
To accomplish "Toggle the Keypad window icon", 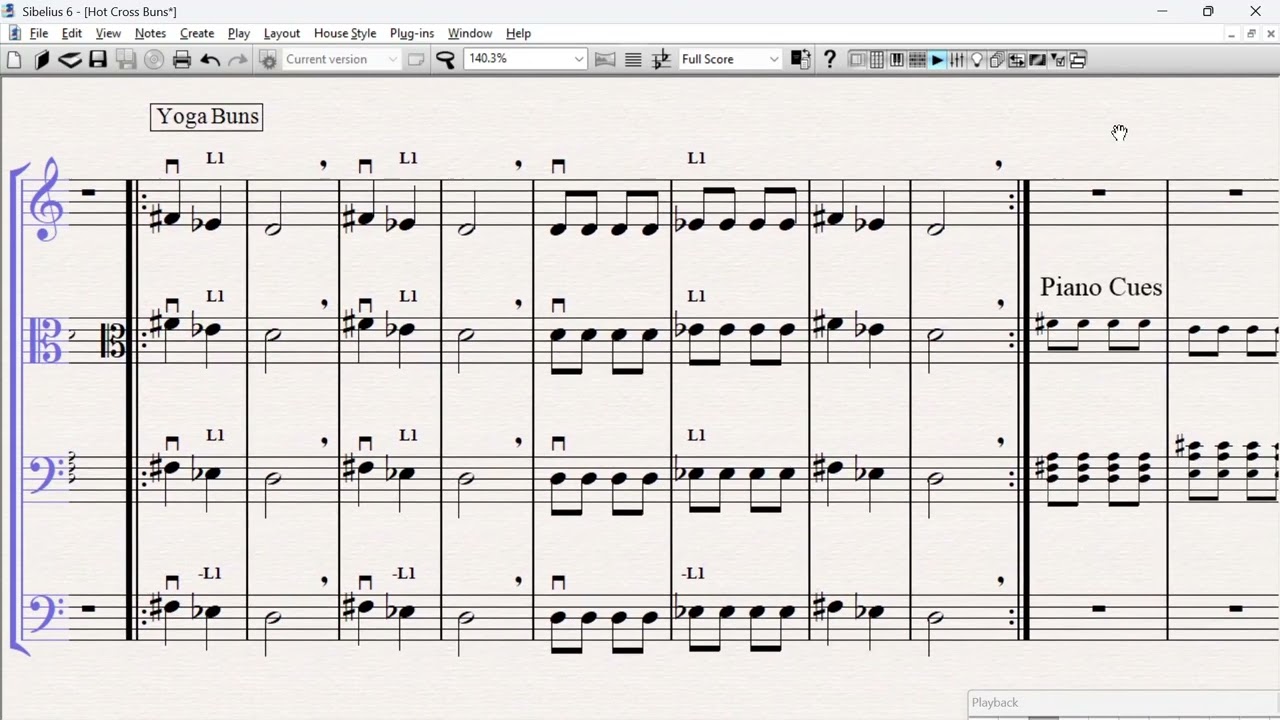I will [x=877, y=60].
